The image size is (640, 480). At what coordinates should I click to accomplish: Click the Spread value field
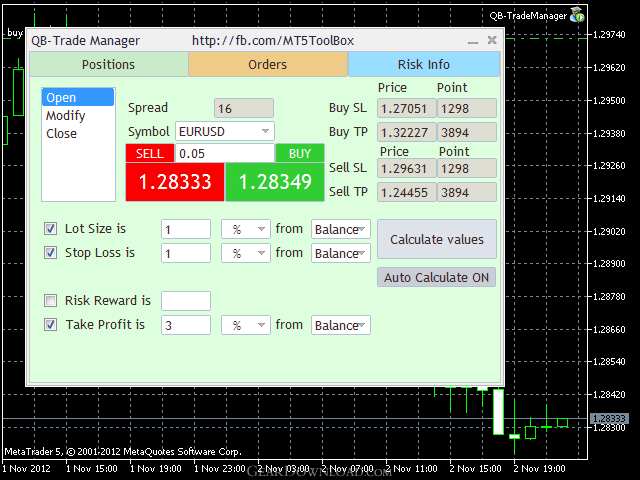click(x=244, y=108)
